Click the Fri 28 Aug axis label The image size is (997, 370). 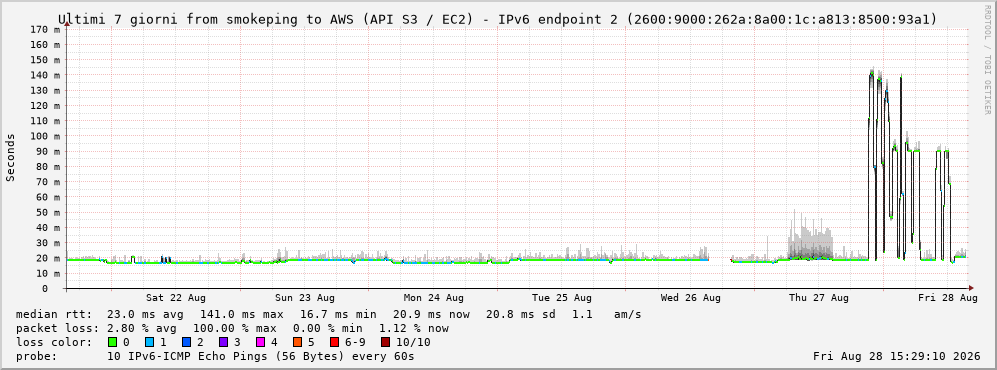(x=947, y=298)
